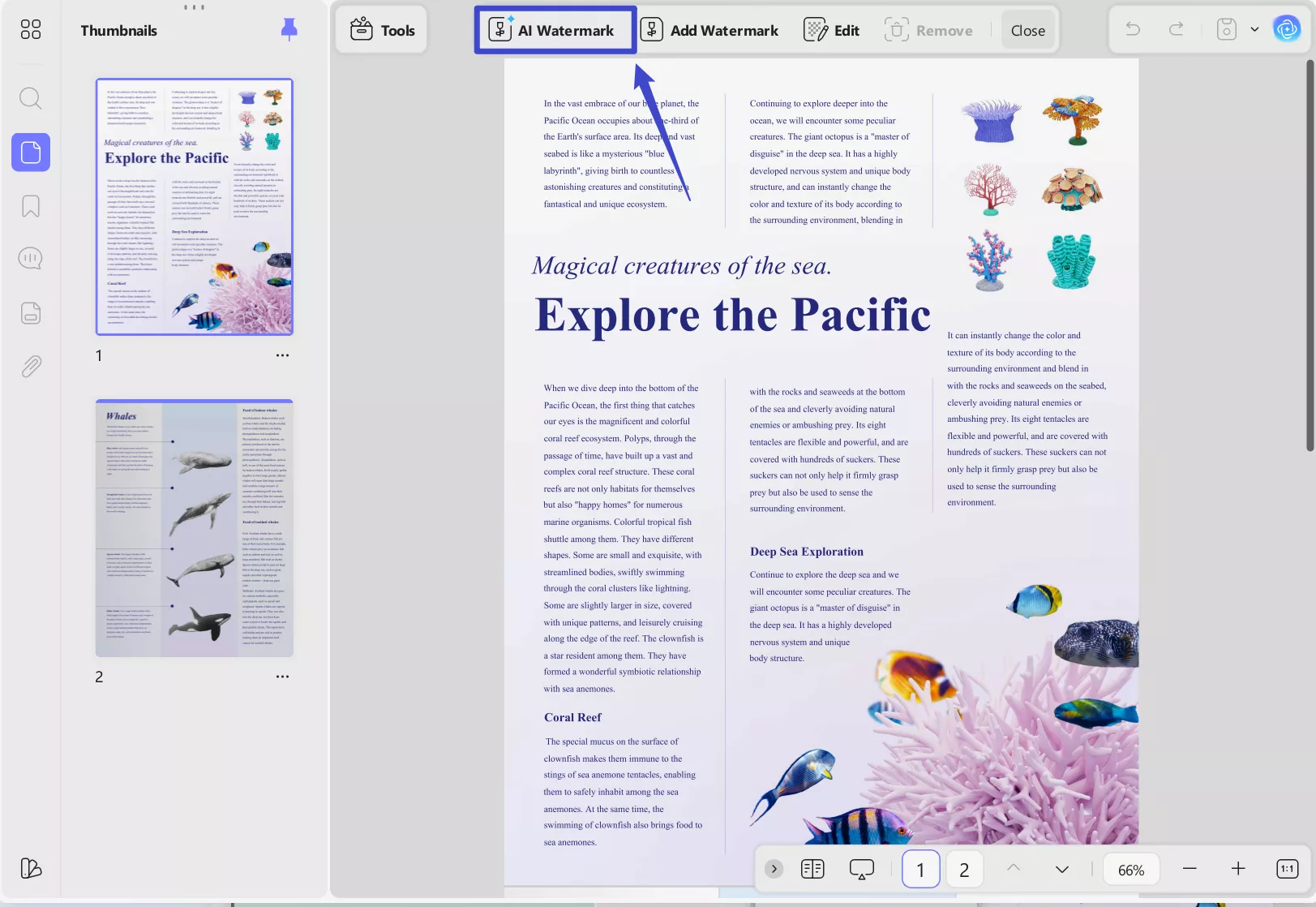Go to next page with down chevron
Viewport: 1316px width, 907px height.
click(x=1061, y=868)
